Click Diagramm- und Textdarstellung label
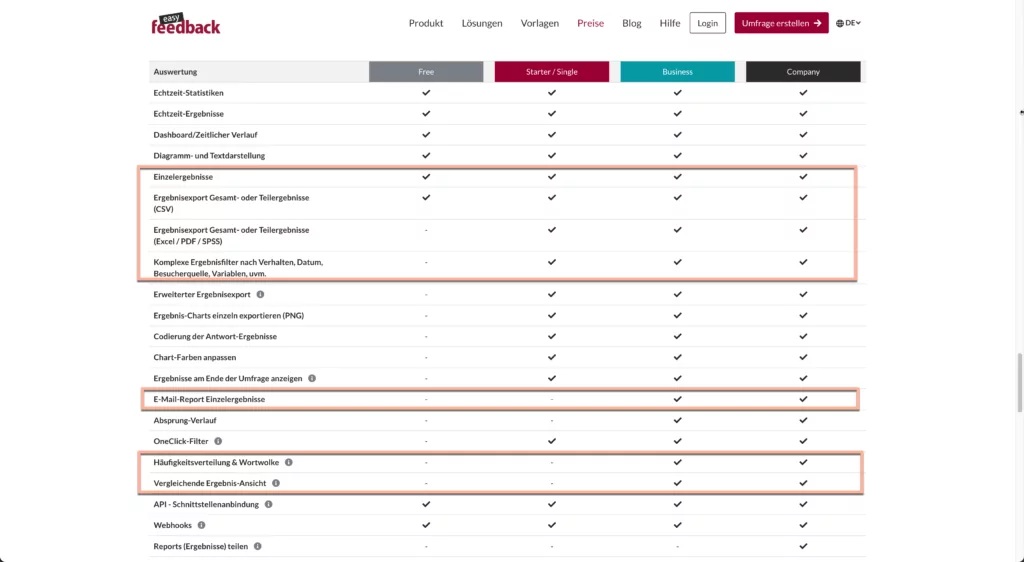1024x562 pixels. point(209,155)
